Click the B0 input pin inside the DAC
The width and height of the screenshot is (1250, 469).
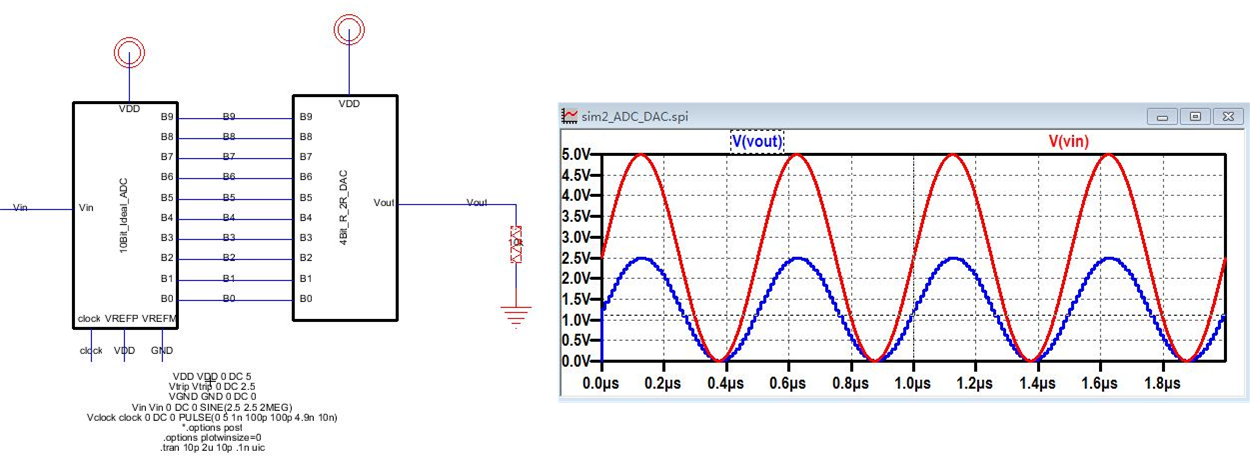pos(305,299)
